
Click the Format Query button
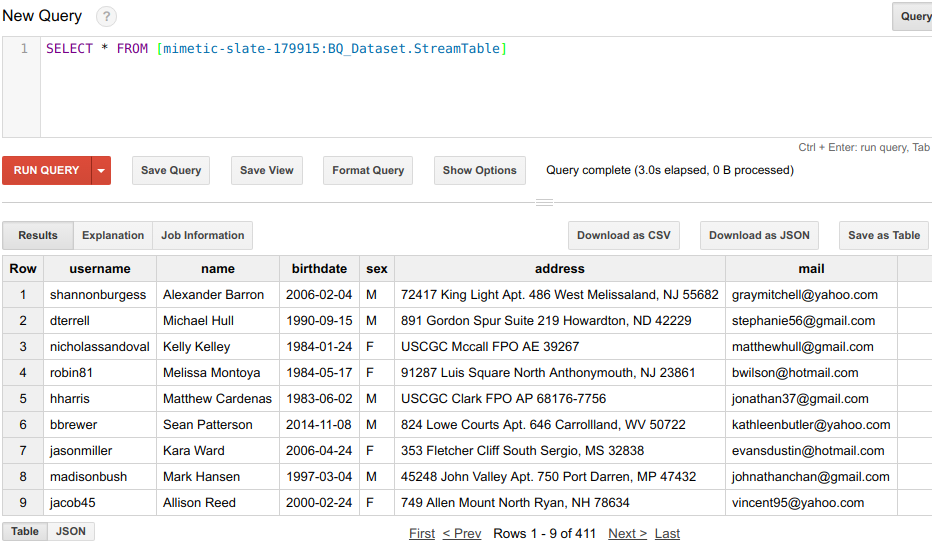pos(368,171)
